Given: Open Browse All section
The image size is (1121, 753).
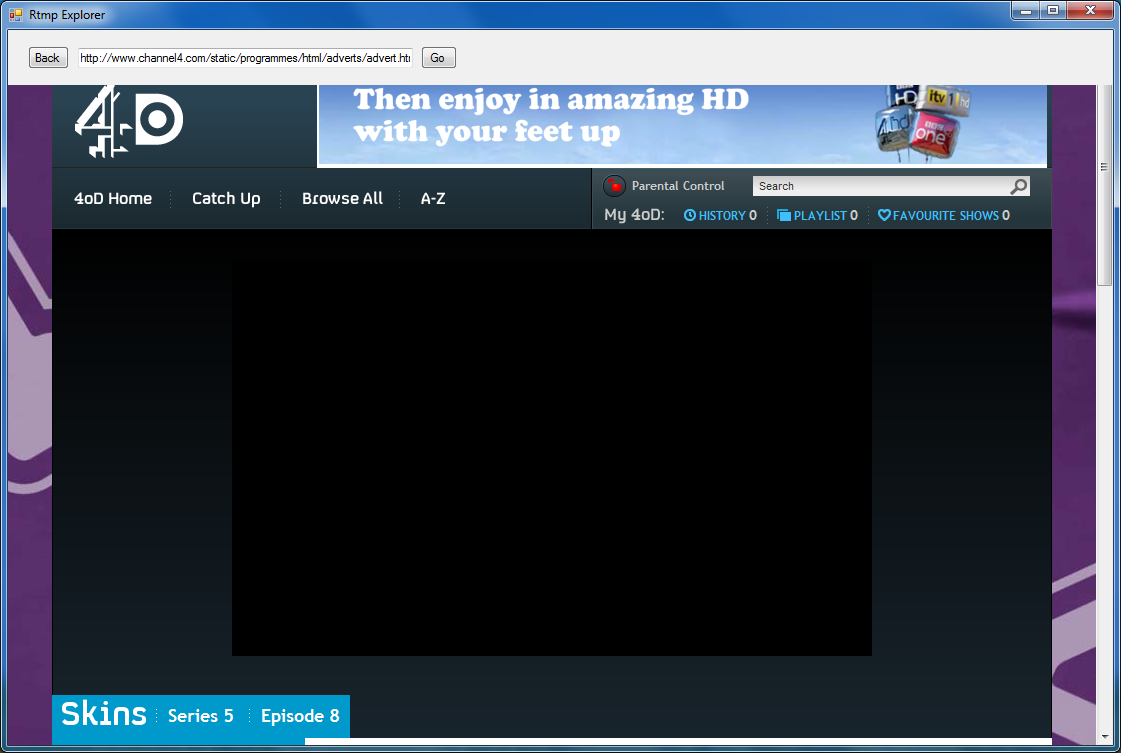Looking at the screenshot, I should pos(342,199).
